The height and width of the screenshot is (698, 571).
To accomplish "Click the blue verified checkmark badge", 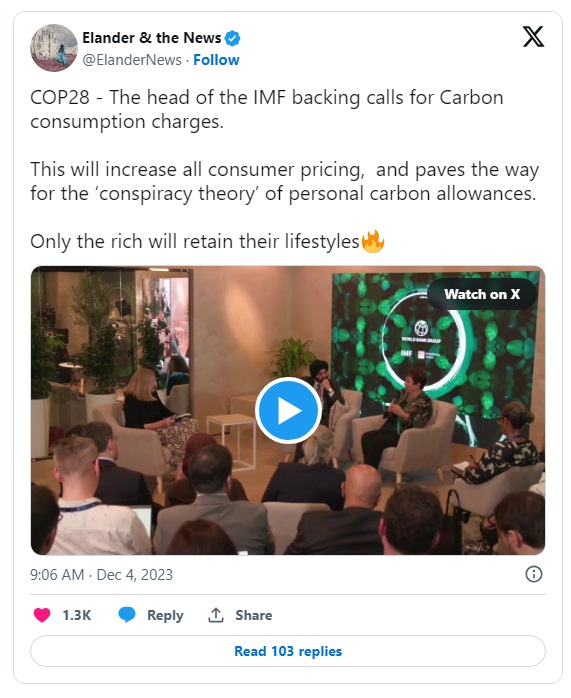I will (232, 38).
